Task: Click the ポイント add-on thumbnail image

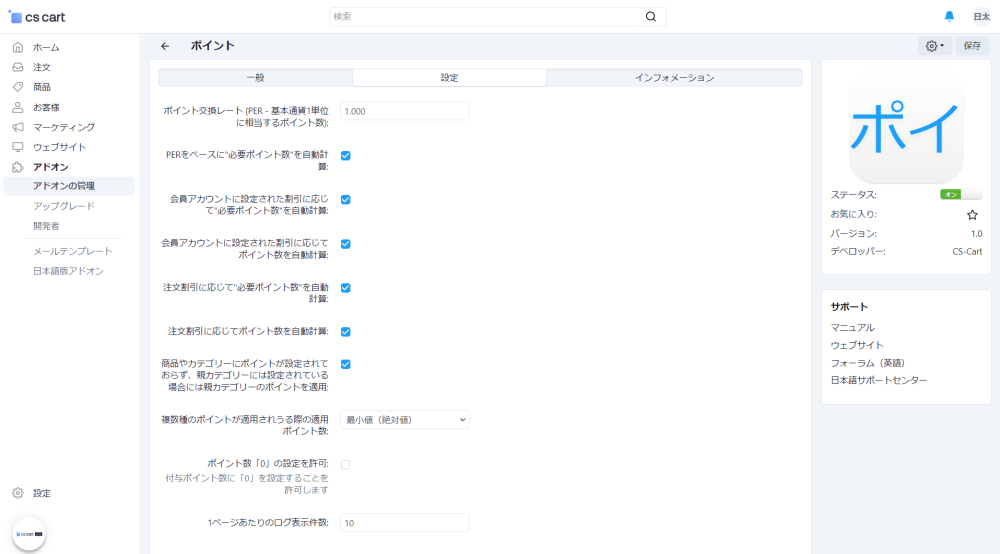Action: tap(906, 128)
